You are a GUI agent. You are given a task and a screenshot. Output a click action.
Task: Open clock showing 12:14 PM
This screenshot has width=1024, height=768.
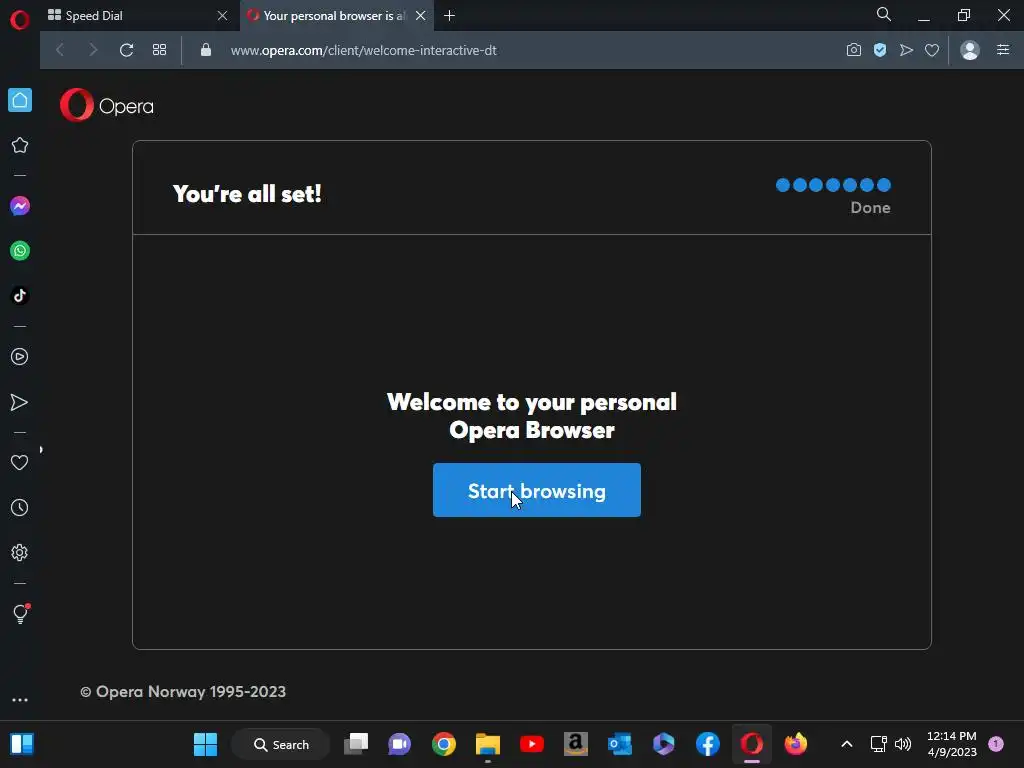point(952,744)
